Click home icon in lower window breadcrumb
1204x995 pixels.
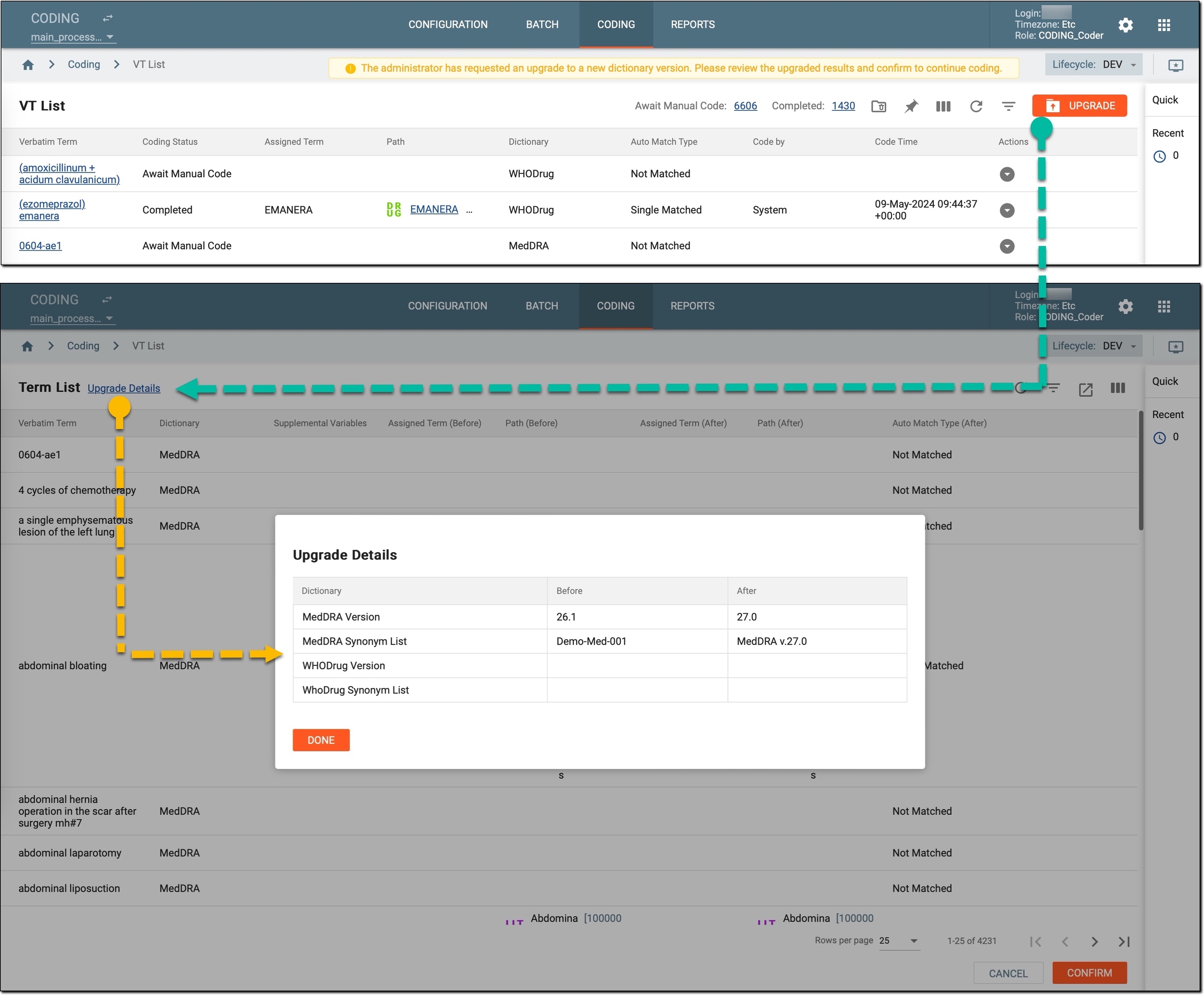[x=27, y=346]
